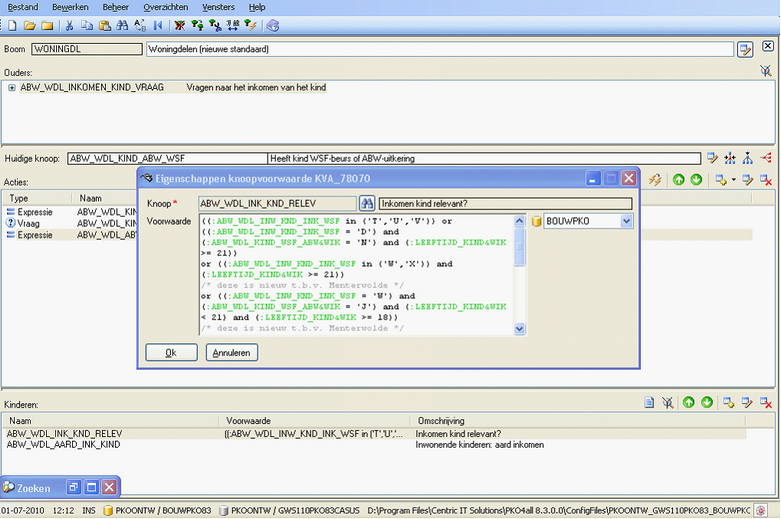
Task: Click the filter search icon in Kinderen toolbar
Action: tap(667, 402)
